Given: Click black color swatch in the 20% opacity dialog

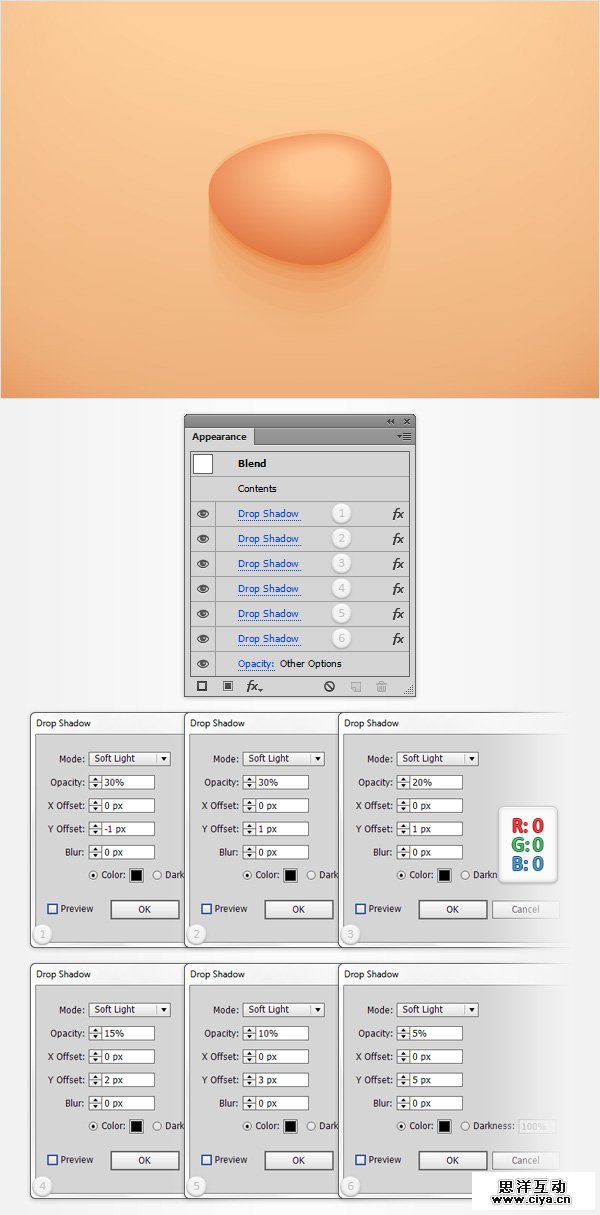Looking at the screenshot, I should 444,876.
